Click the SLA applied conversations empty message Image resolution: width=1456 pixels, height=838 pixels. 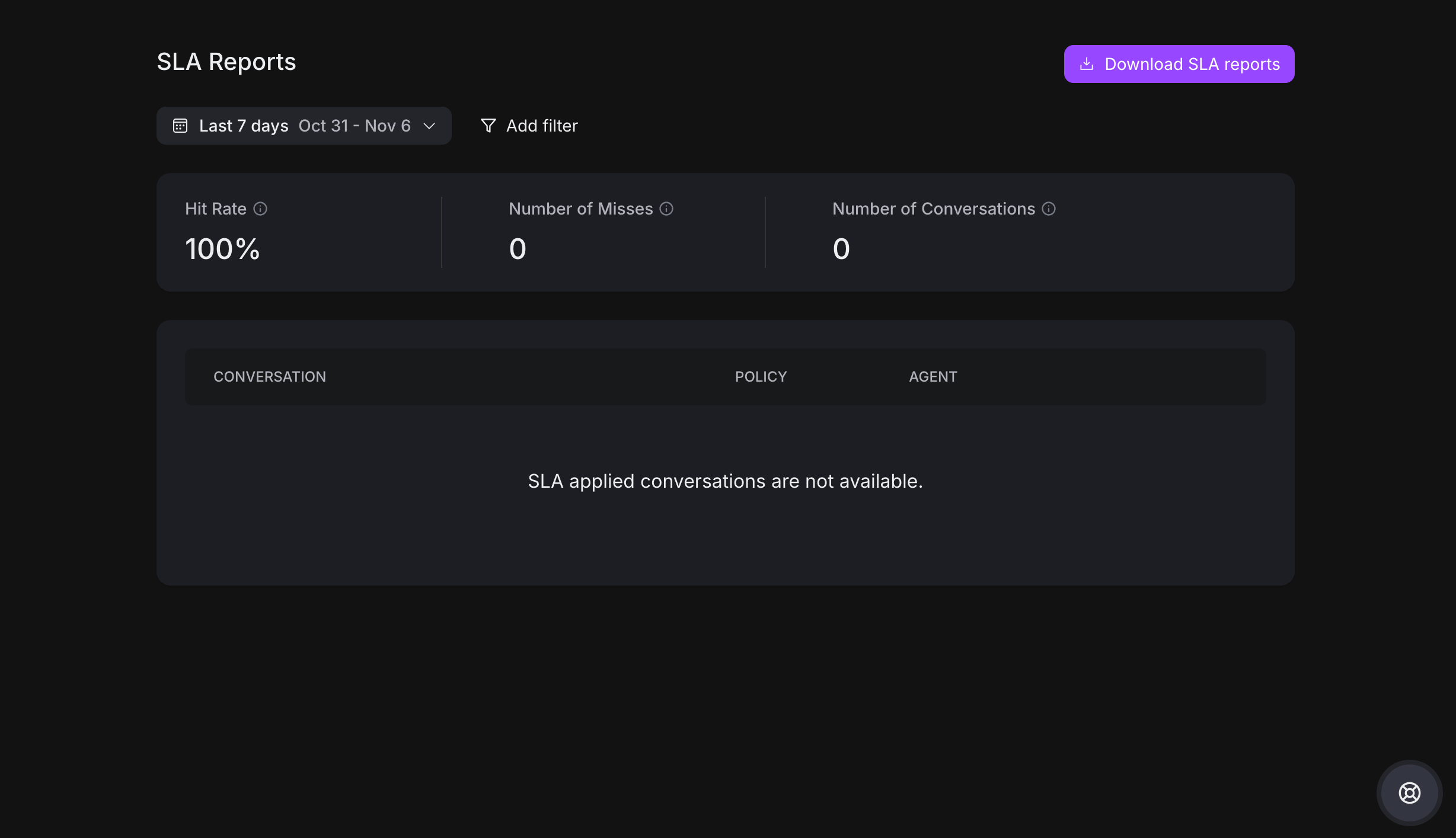point(725,481)
